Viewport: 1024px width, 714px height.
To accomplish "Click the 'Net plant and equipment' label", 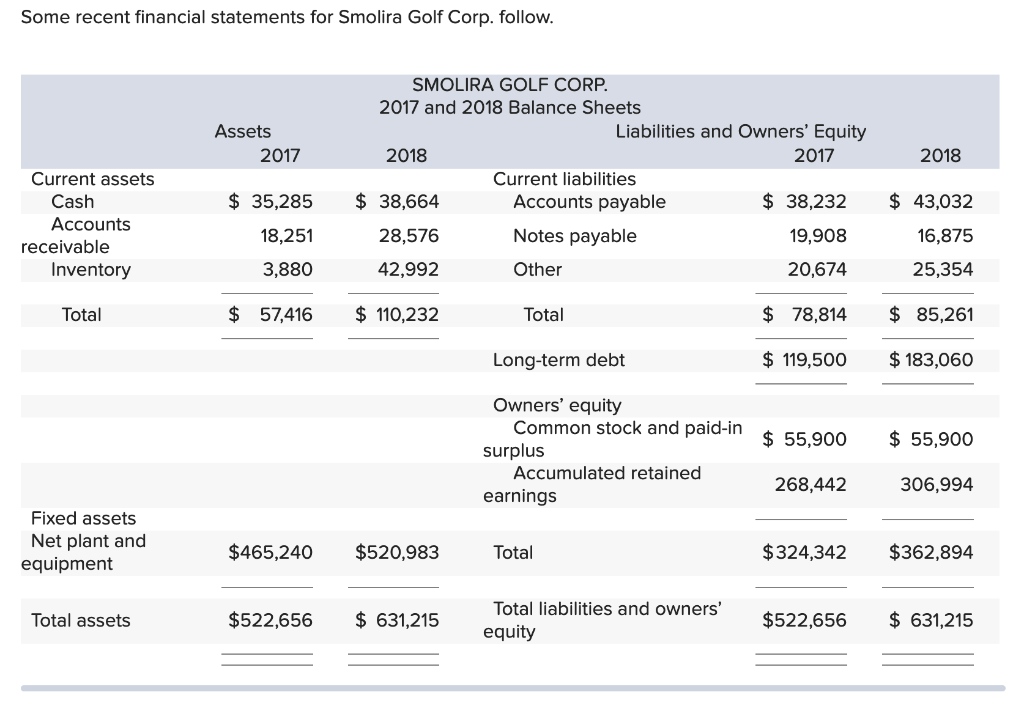I will point(84,552).
